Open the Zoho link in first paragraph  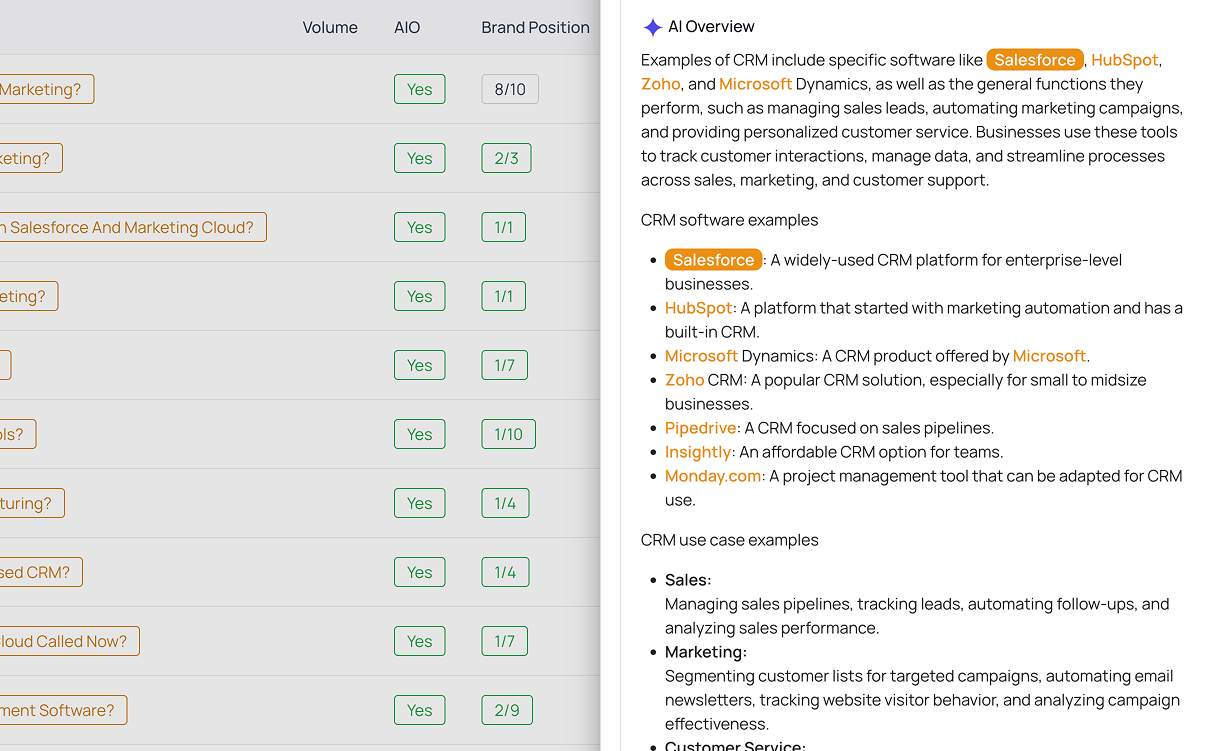pos(661,84)
